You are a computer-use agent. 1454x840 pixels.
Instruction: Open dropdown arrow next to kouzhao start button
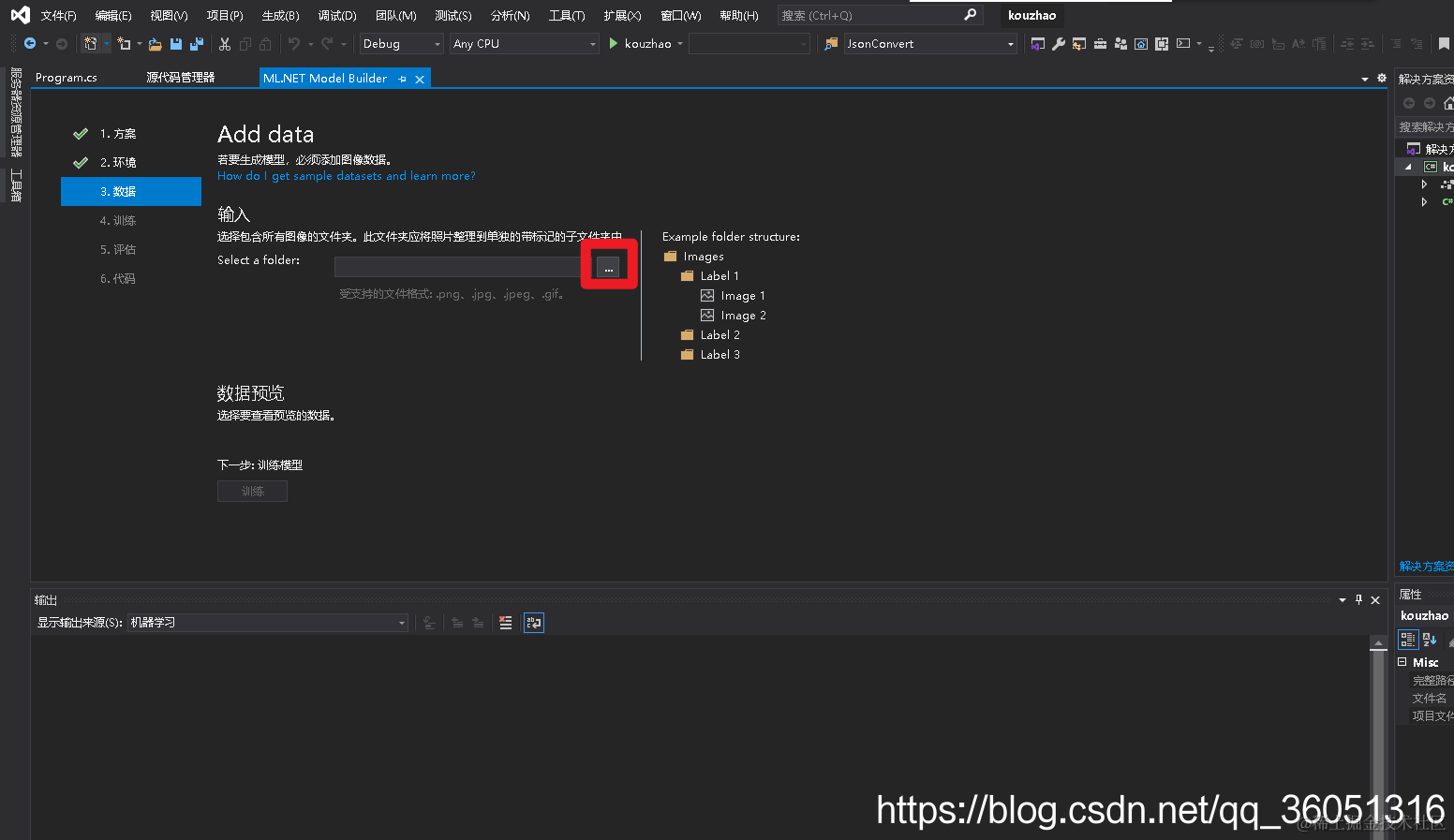pyautogui.click(x=680, y=44)
